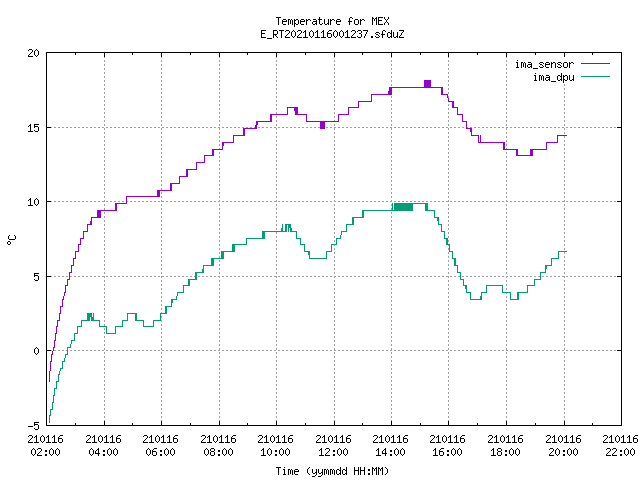Image resolution: width=640 pixels, height=480 pixels.
Task: Click the ima_dpu legend label
Action: click(554, 77)
